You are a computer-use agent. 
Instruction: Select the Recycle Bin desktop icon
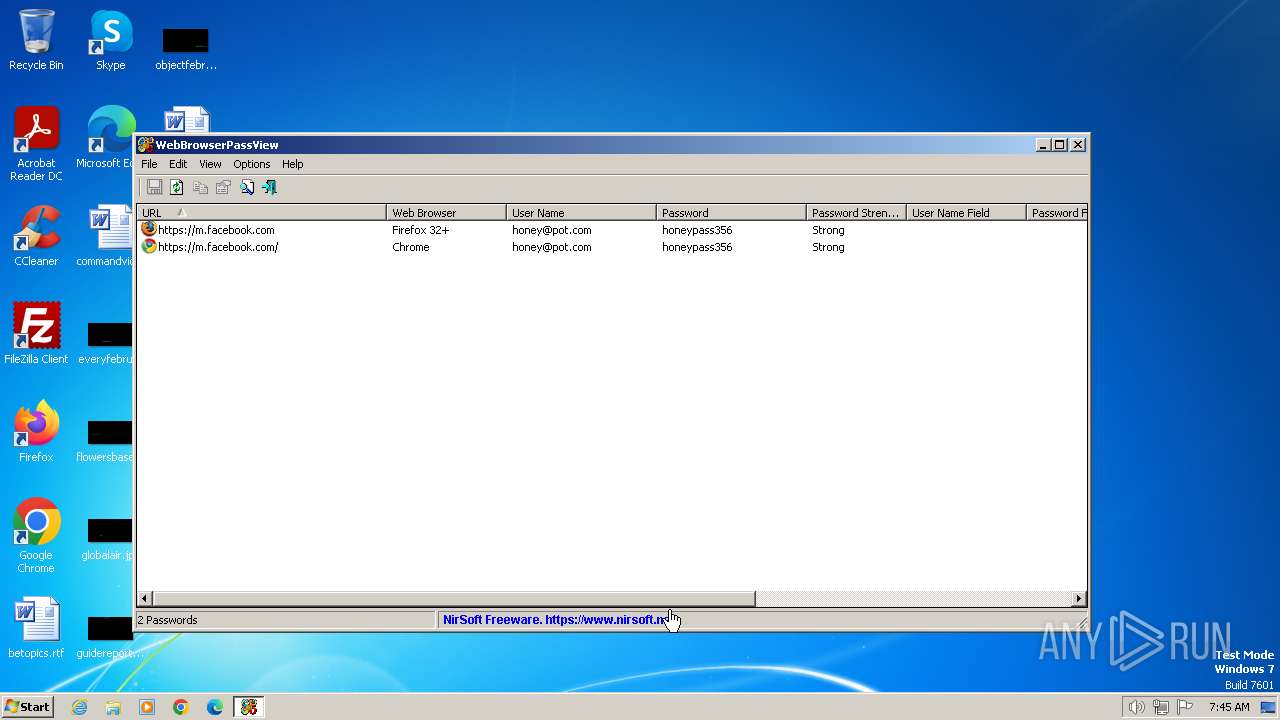pos(36,40)
